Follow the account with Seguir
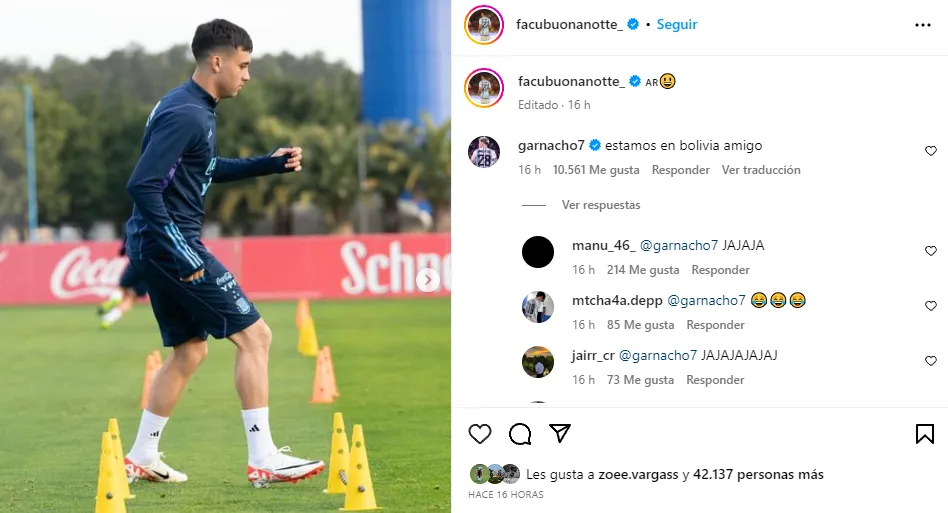The width and height of the screenshot is (948, 513). [x=677, y=24]
